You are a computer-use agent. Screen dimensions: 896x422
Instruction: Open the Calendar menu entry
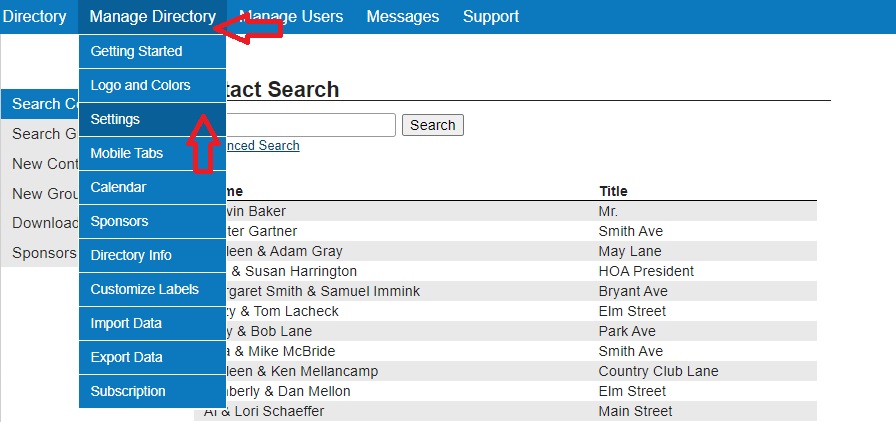coord(118,187)
